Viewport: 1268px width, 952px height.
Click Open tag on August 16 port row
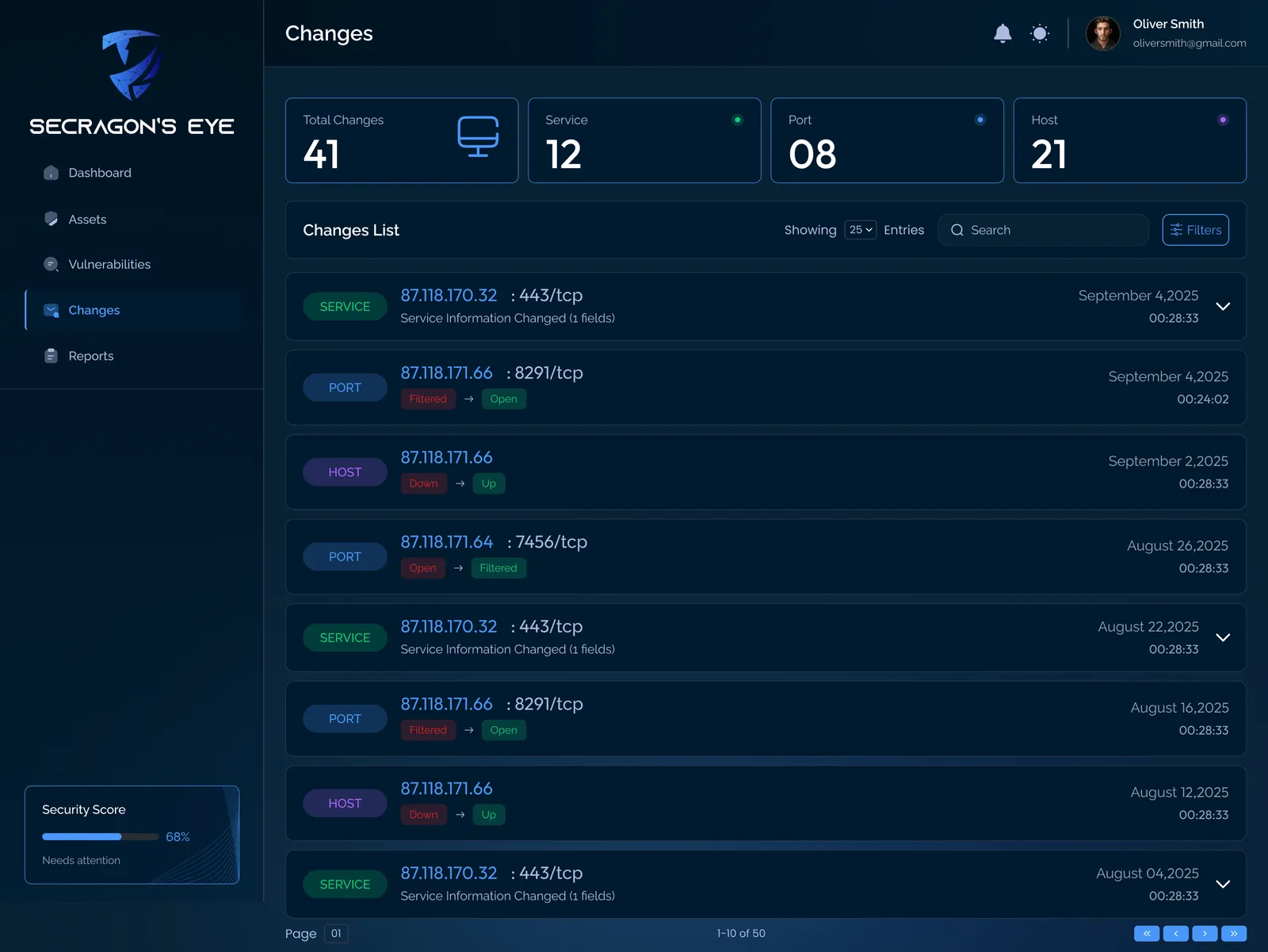(x=503, y=730)
